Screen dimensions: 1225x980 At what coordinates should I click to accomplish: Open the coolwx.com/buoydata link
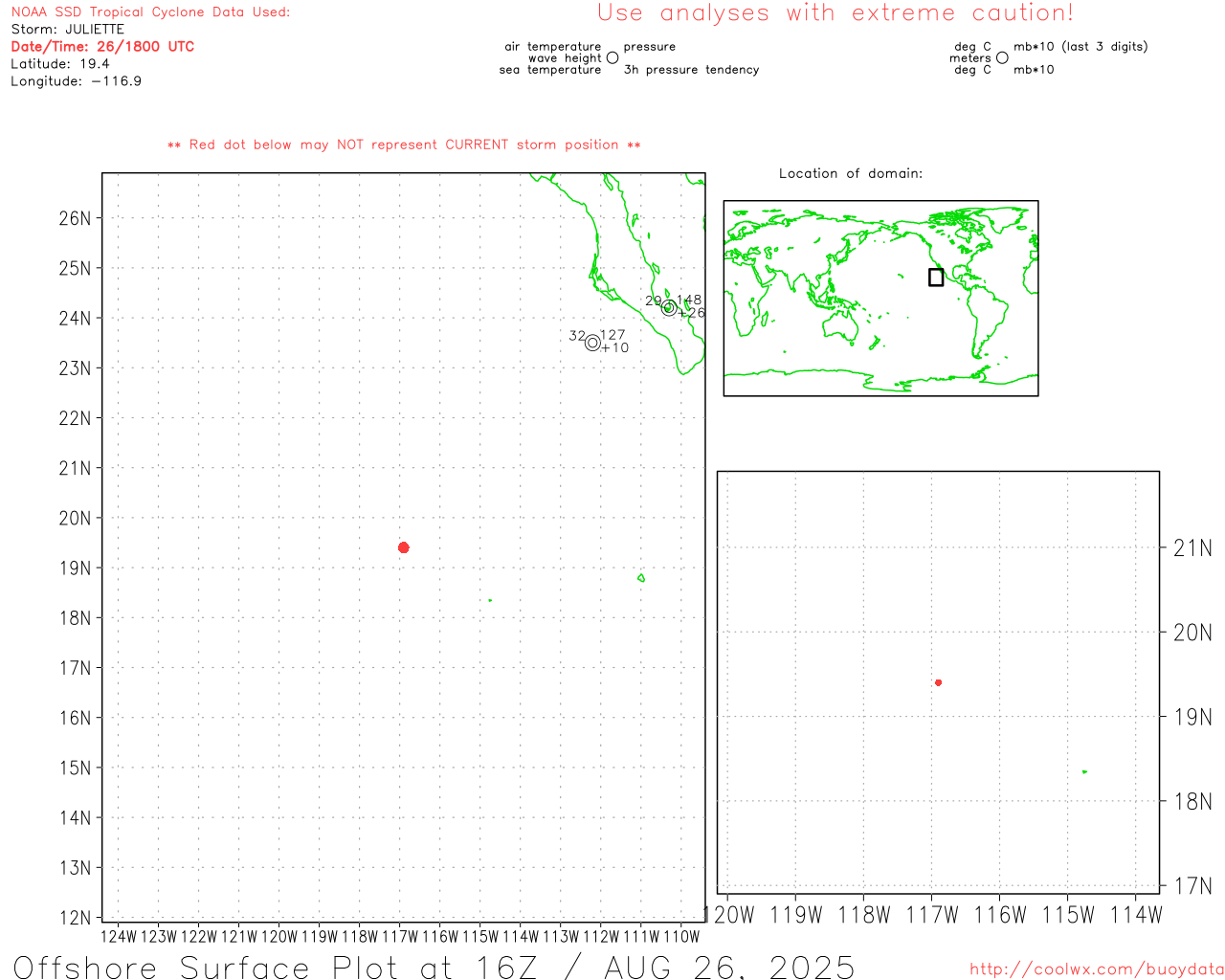(1097, 969)
